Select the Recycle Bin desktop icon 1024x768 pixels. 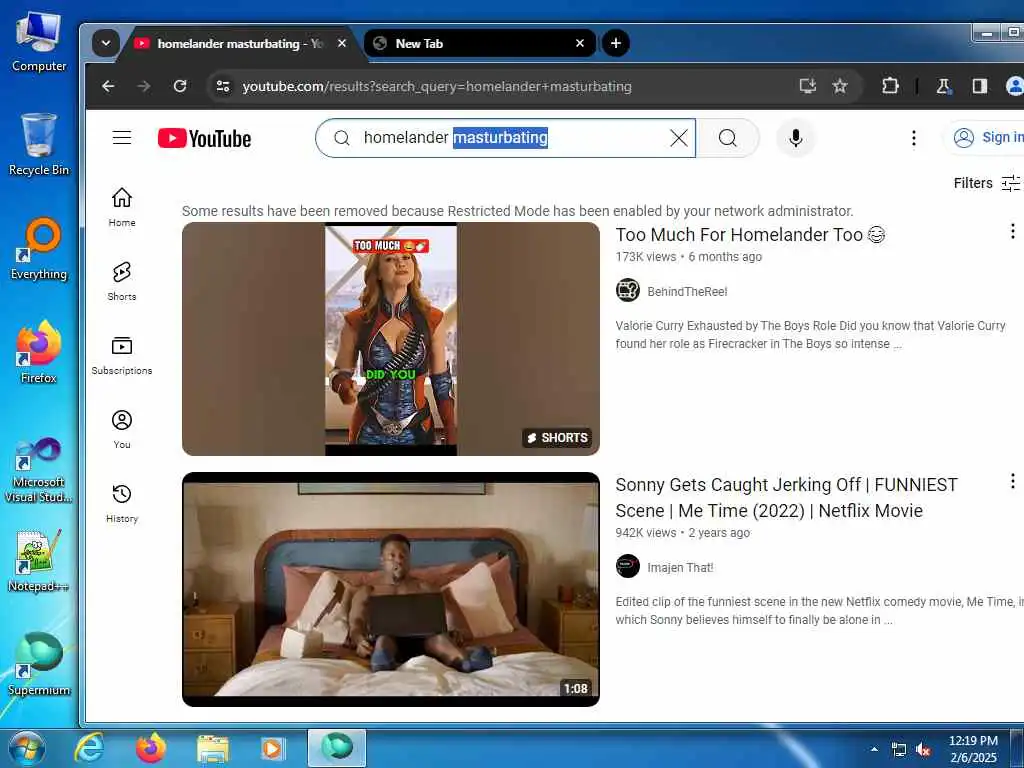tap(39, 144)
